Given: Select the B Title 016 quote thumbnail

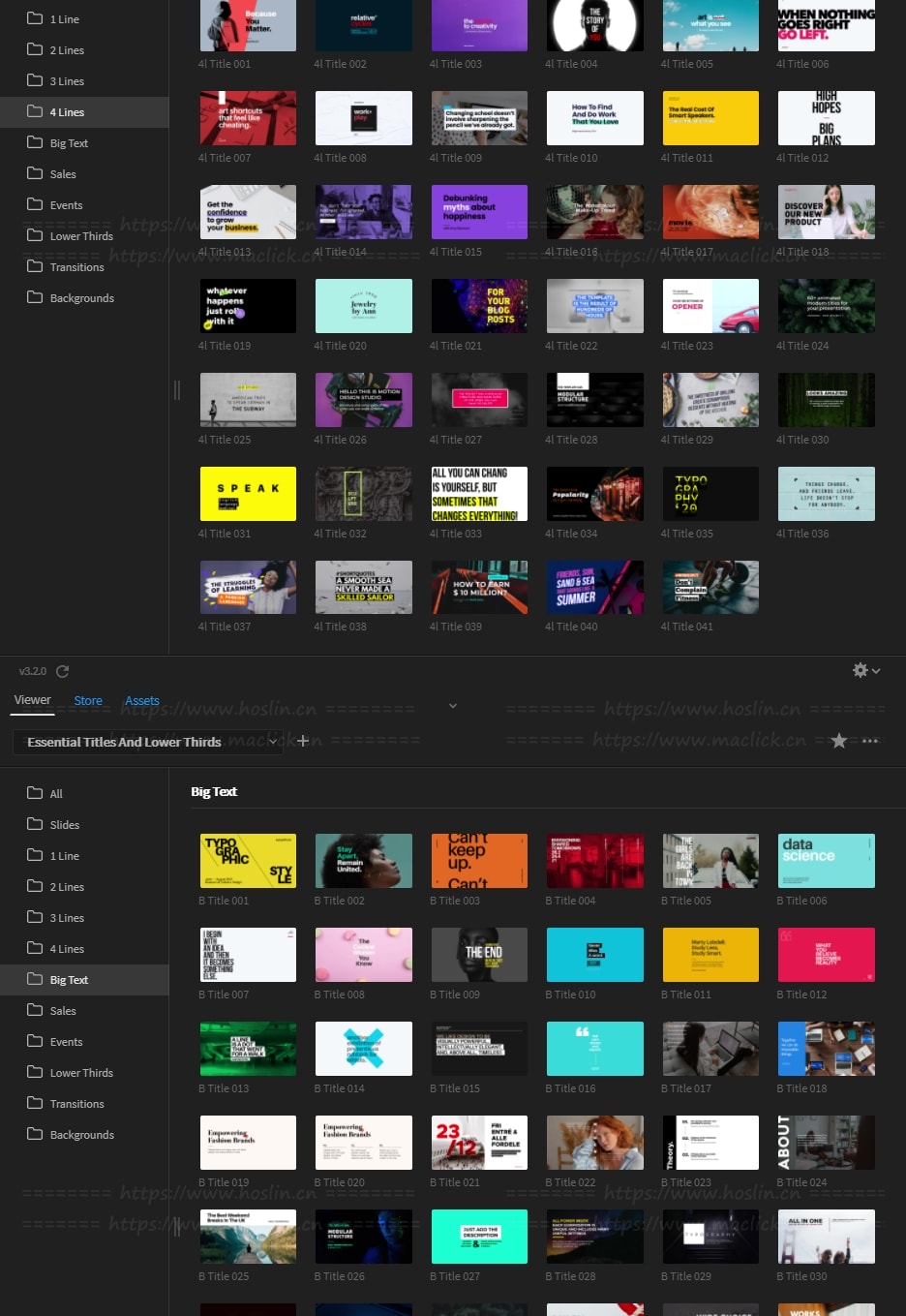Looking at the screenshot, I should (595, 1049).
